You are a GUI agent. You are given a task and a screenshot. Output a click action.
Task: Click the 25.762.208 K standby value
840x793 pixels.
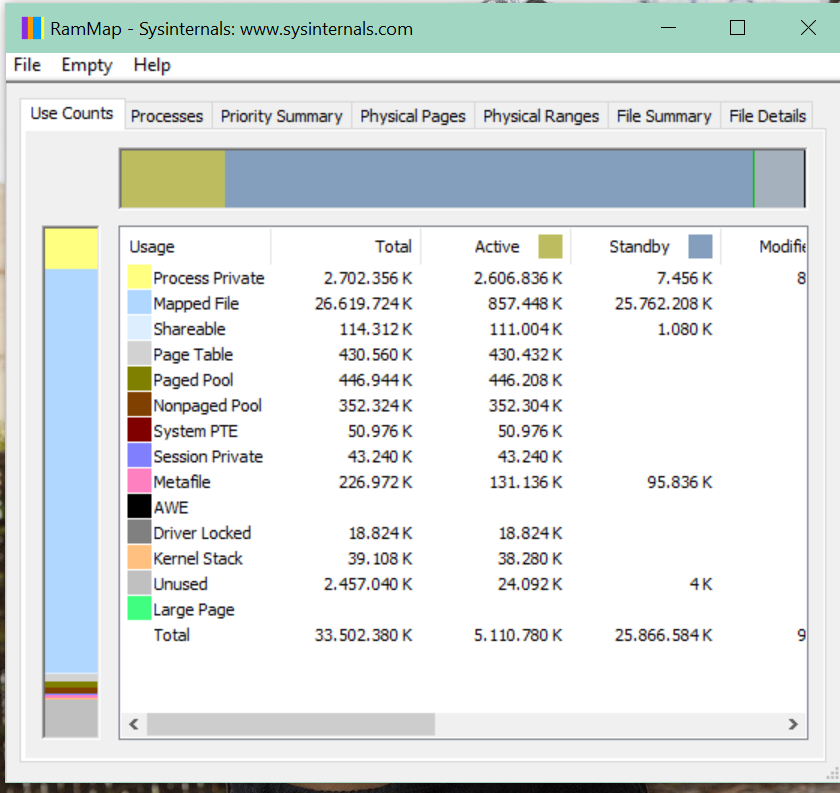point(663,304)
